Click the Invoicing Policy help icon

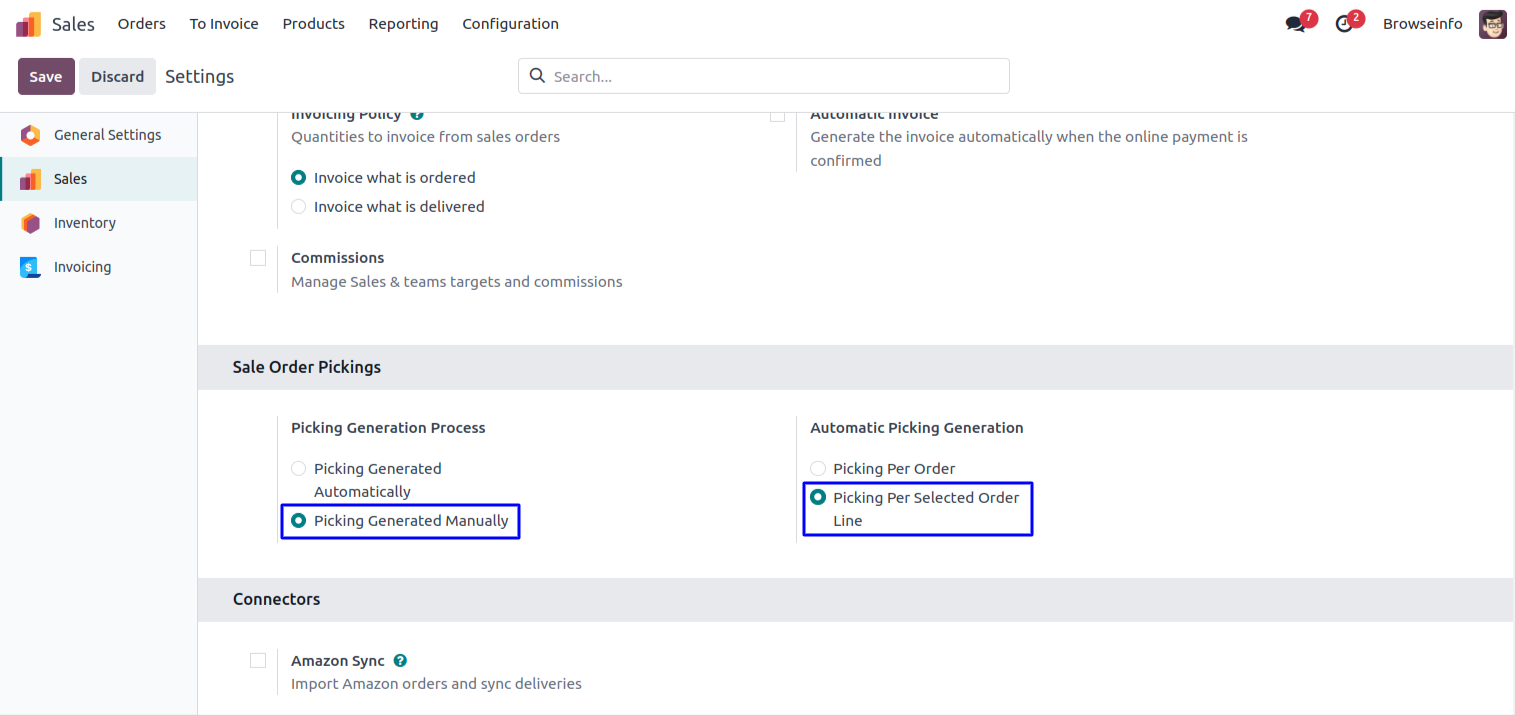coord(417,115)
